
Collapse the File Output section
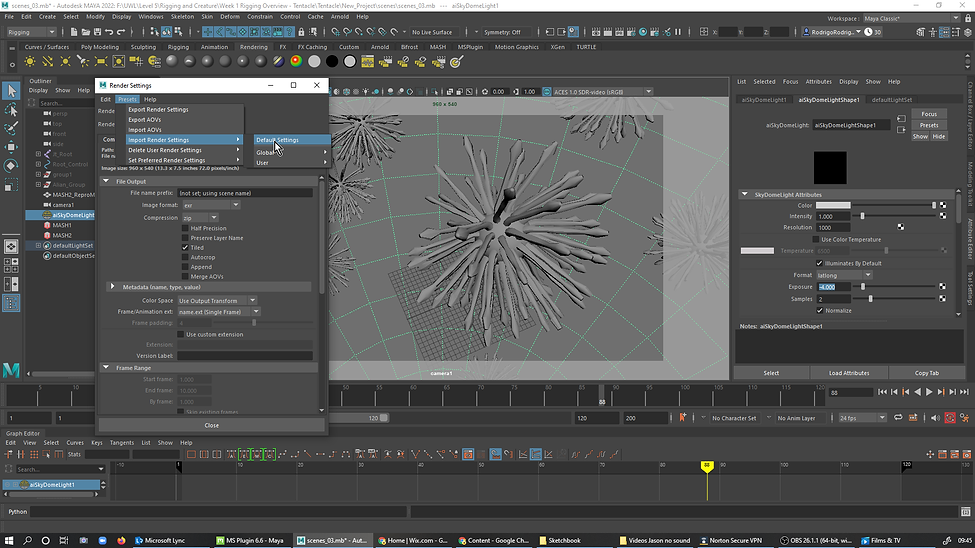point(106,181)
